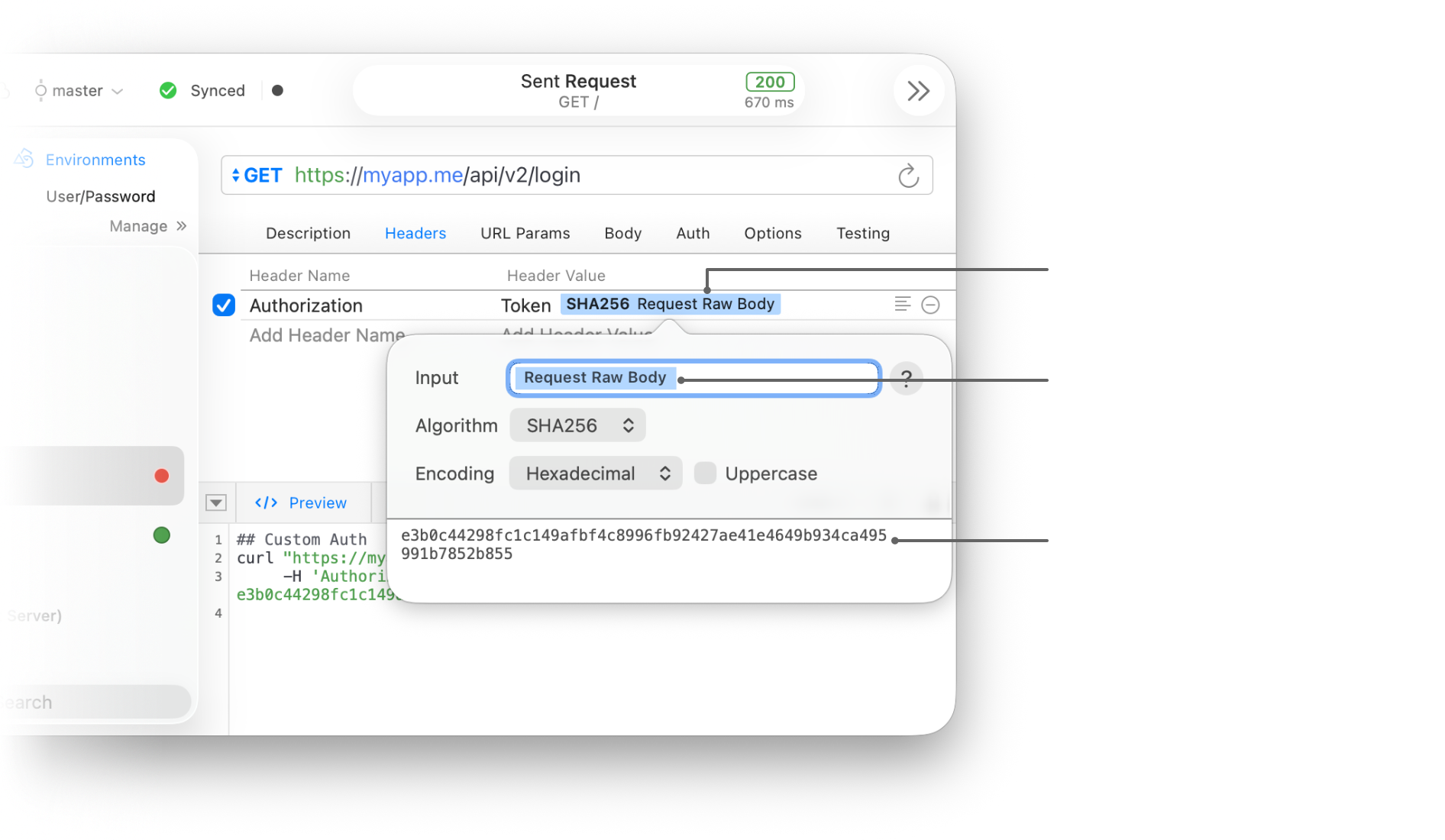1445x840 pixels.
Task: Open the Encoding Hexadecimal dropdown
Action: [596, 473]
